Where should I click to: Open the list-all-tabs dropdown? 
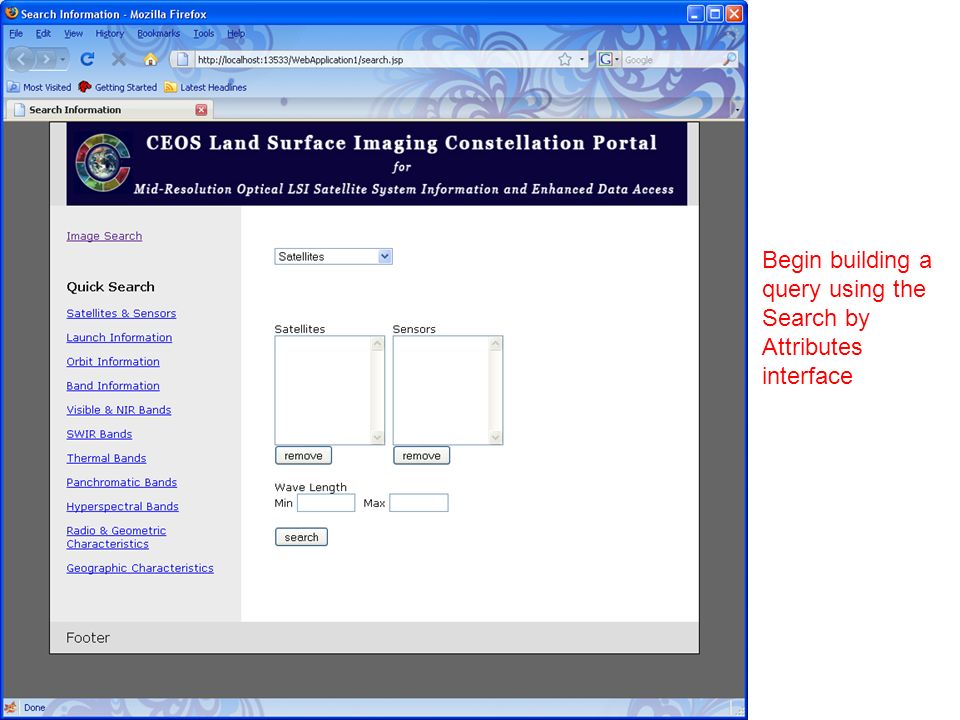coord(737,110)
